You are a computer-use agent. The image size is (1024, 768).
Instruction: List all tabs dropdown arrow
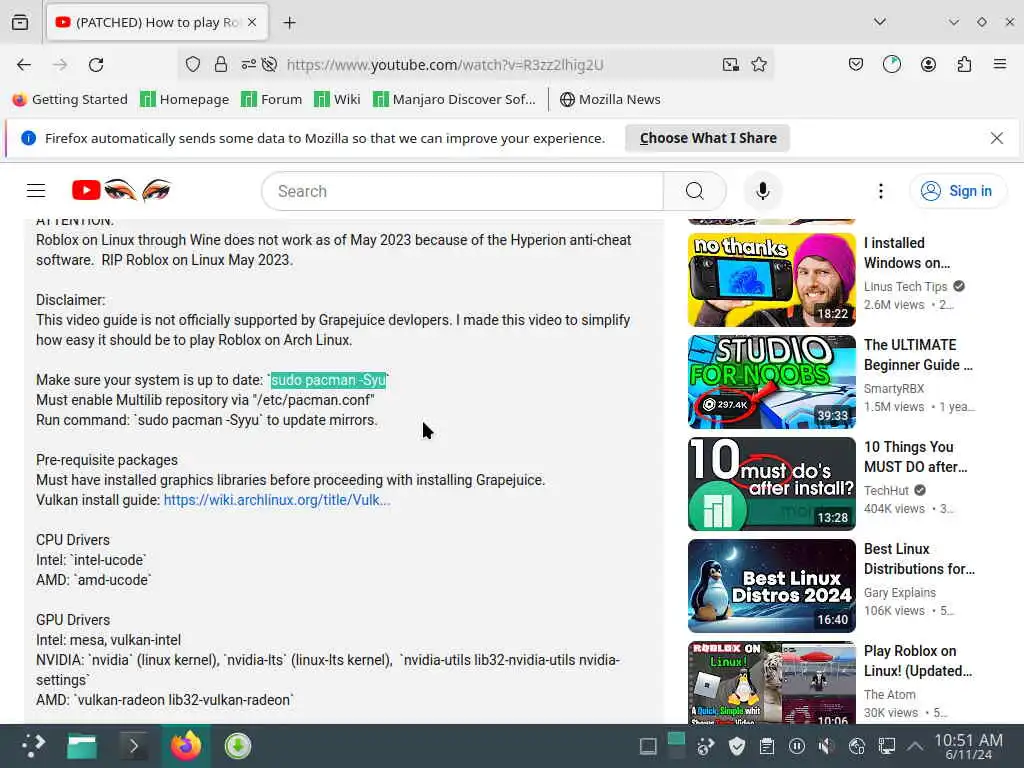click(x=880, y=22)
